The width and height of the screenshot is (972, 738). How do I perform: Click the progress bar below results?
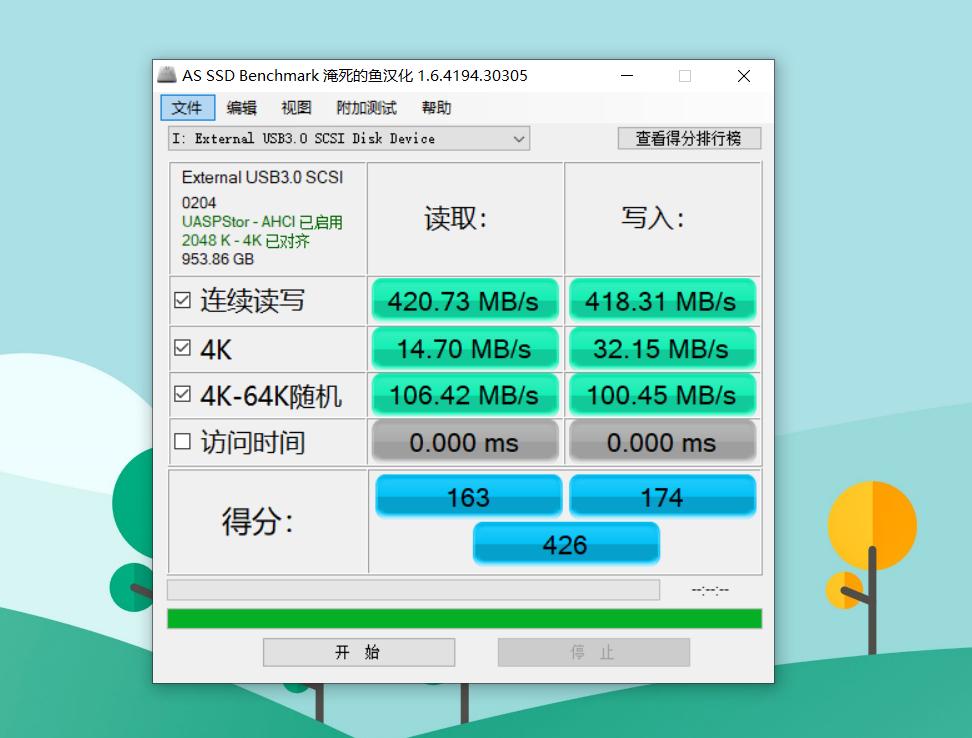click(x=413, y=590)
